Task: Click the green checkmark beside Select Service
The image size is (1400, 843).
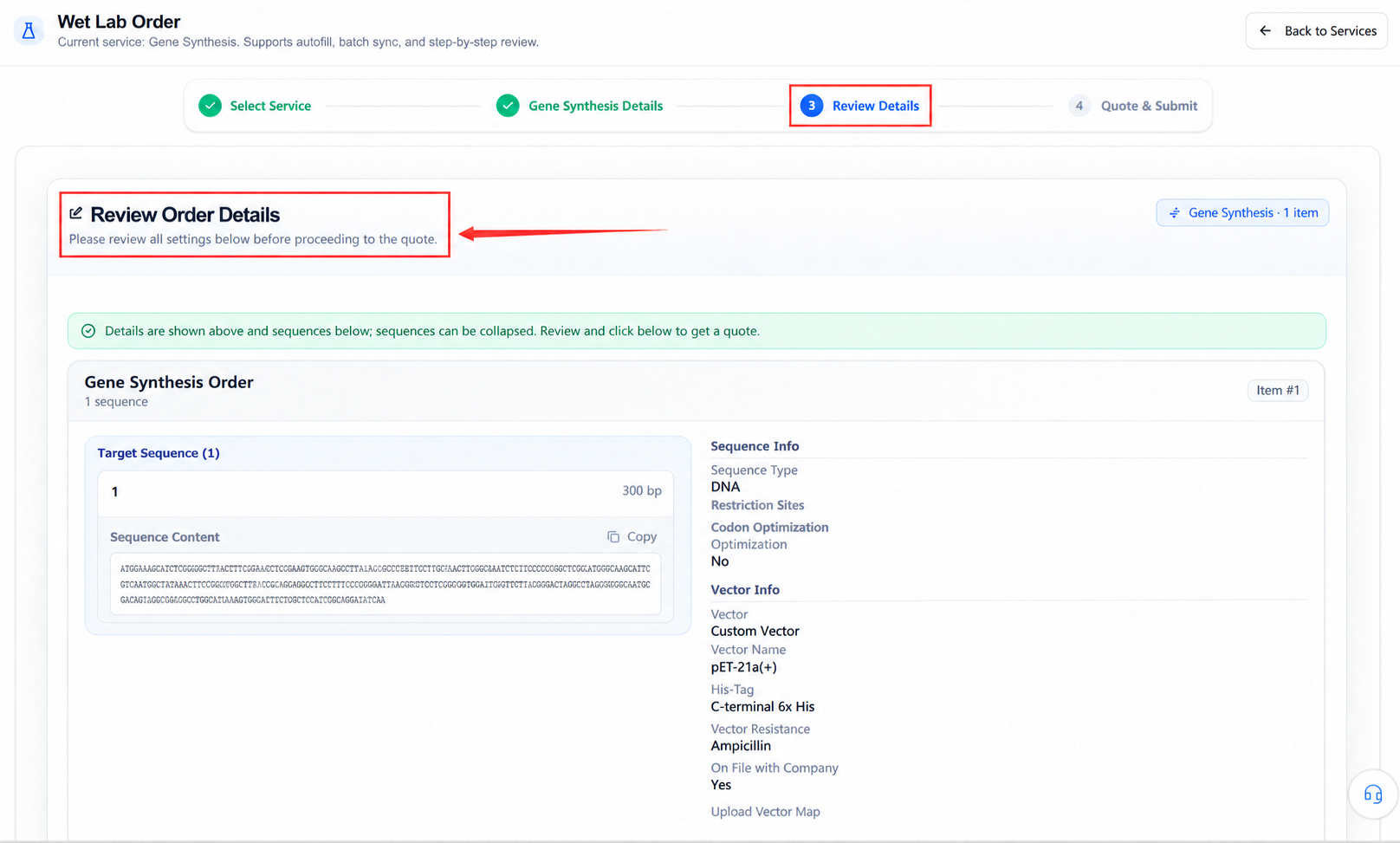Action: click(x=210, y=106)
